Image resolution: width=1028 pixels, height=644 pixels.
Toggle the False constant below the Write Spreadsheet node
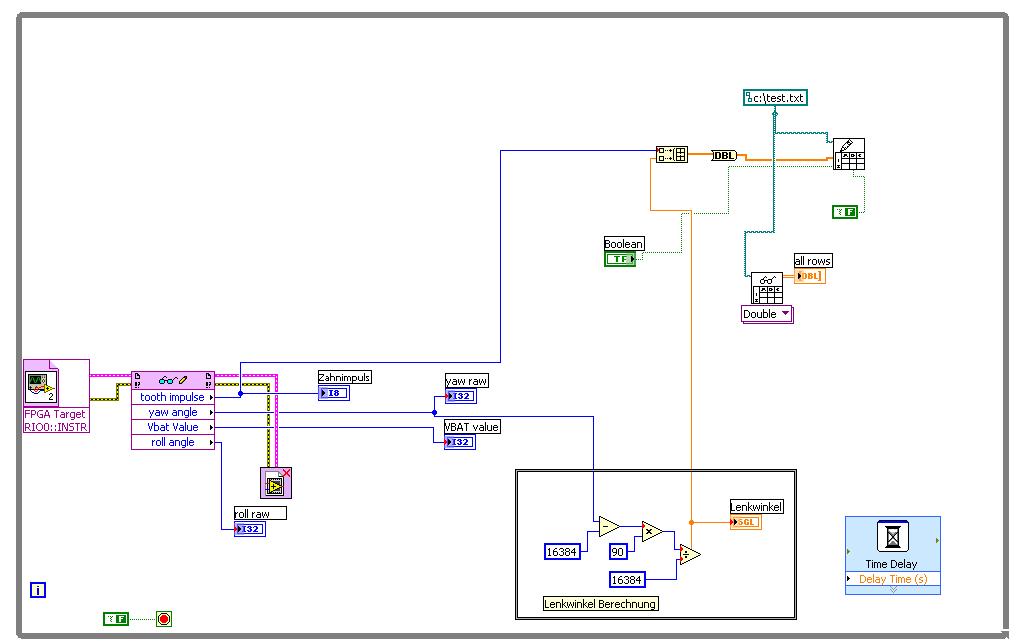pos(845,212)
